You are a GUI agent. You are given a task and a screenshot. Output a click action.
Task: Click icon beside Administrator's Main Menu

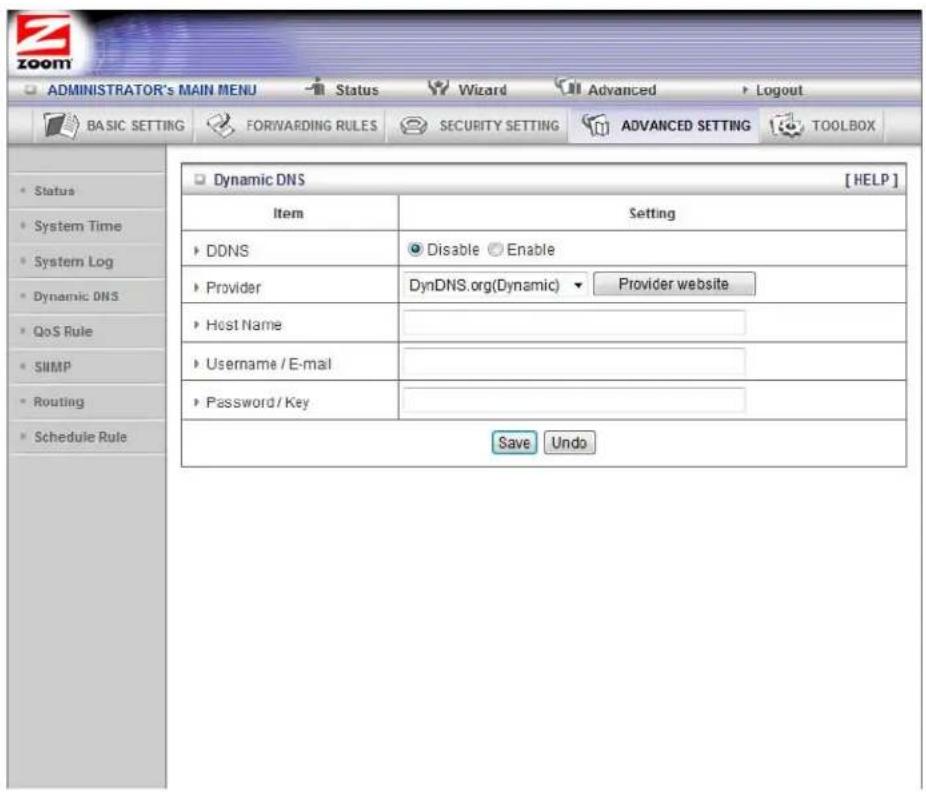pos(31,90)
